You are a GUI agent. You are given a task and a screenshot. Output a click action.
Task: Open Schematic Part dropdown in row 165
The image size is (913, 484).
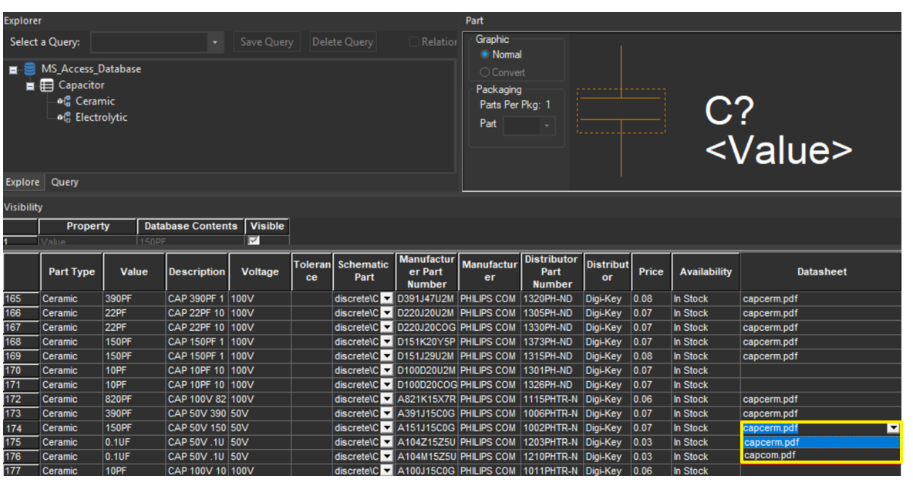click(x=386, y=299)
